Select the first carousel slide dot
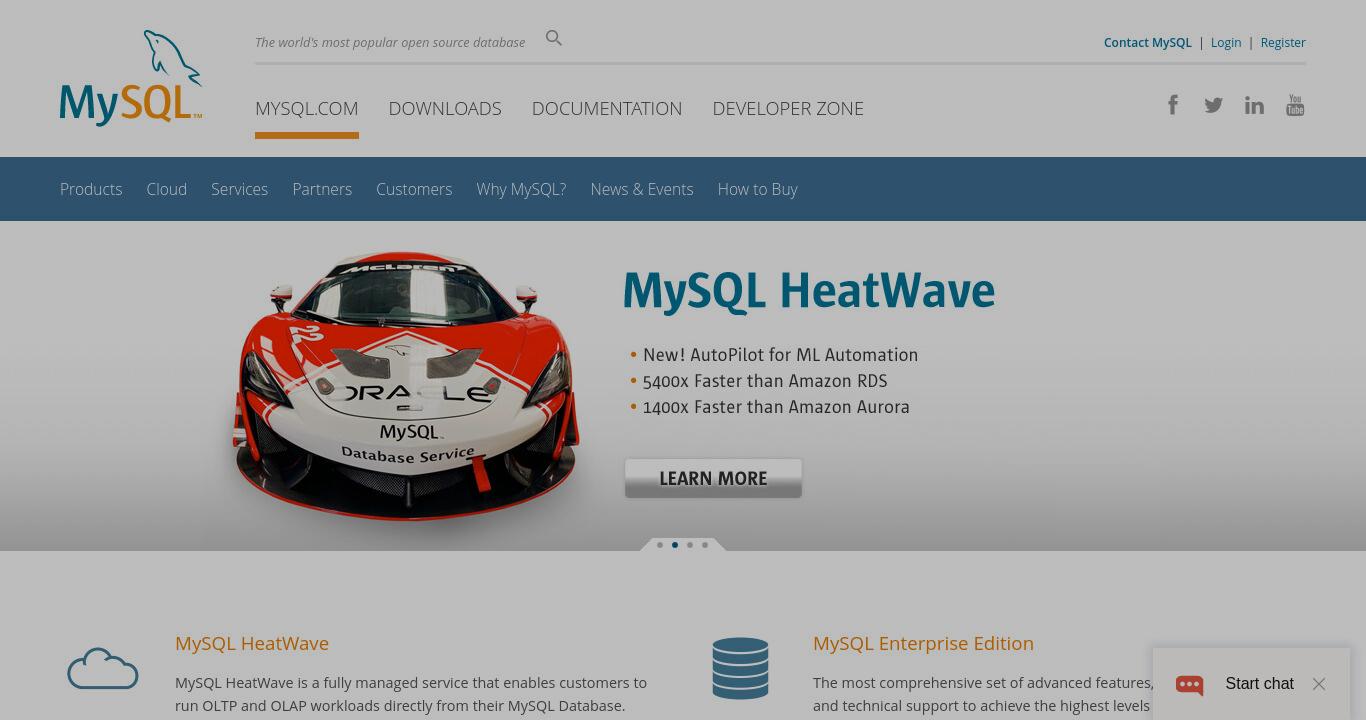The width and height of the screenshot is (1366, 720). [660, 545]
